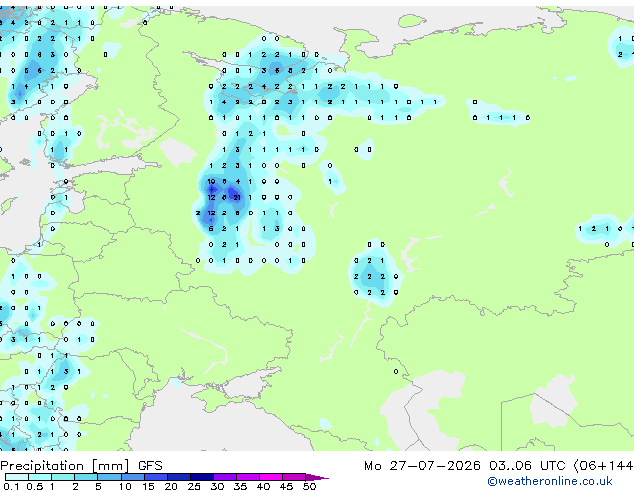Image resolution: width=634 pixels, height=490 pixels.
Task: Click the 40–45 mm magenta swatch
Action: point(271,477)
